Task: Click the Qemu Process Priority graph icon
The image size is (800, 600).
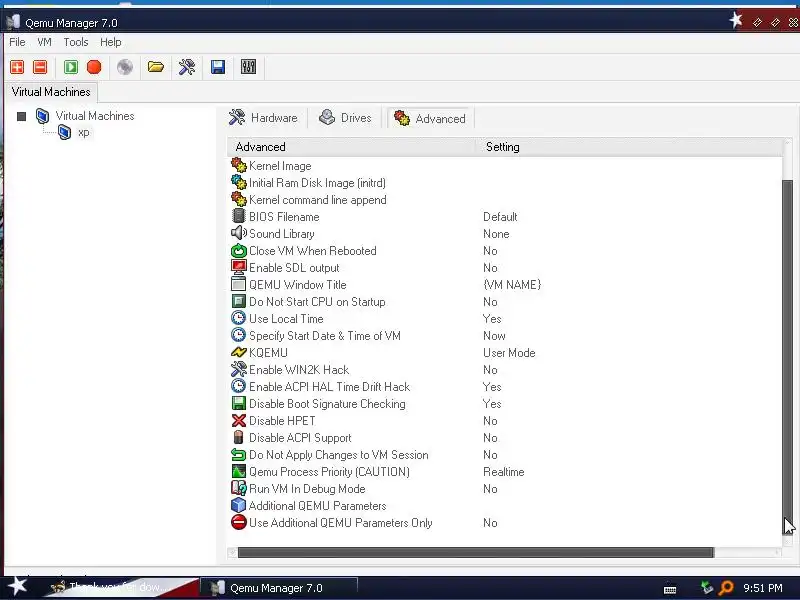Action: pyautogui.click(x=238, y=471)
